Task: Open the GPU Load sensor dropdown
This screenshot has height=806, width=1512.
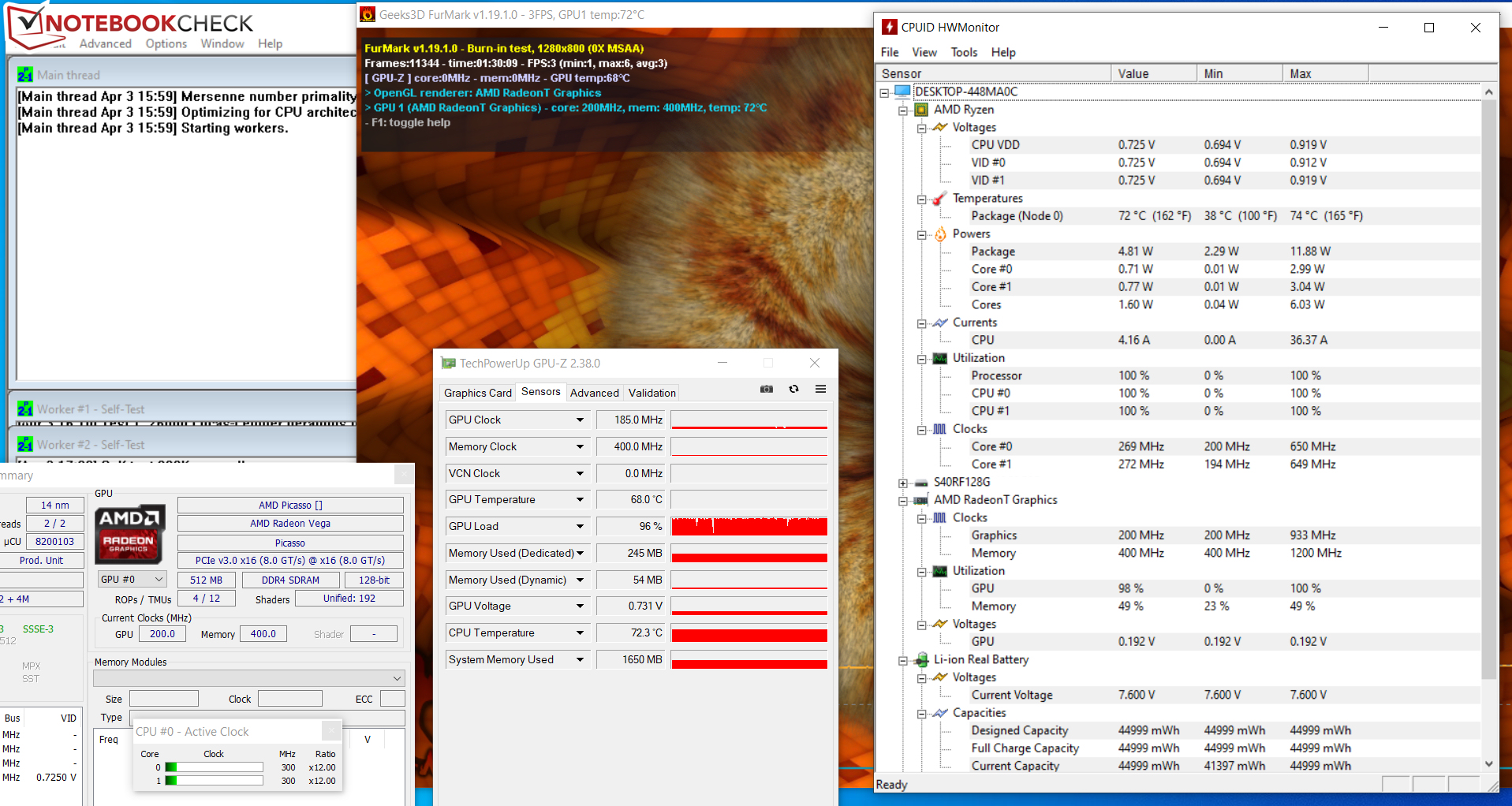Action: [x=580, y=527]
